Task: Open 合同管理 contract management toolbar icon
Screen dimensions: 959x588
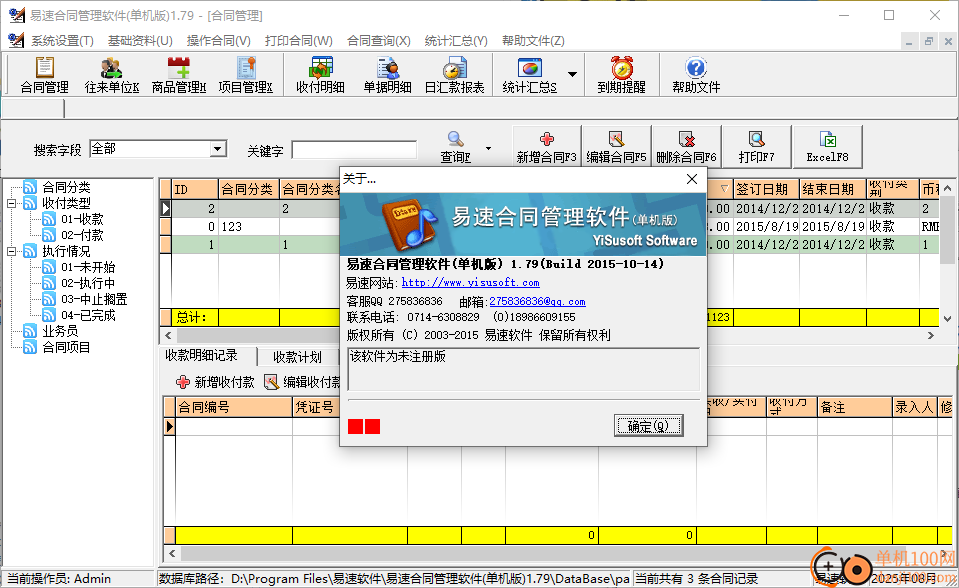Action: [x=44, y=75]
